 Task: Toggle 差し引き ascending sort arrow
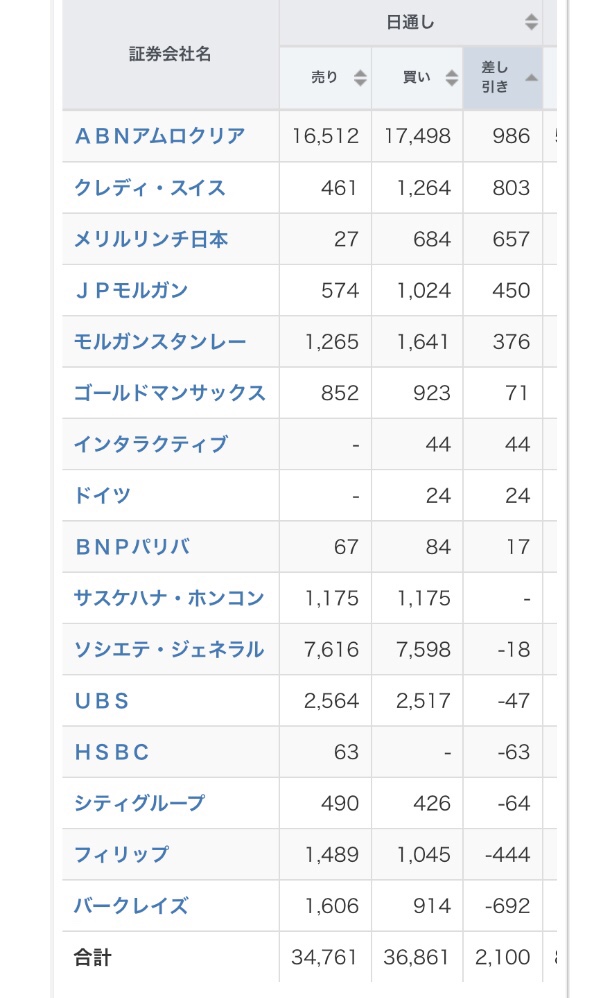tap(531, 78)
